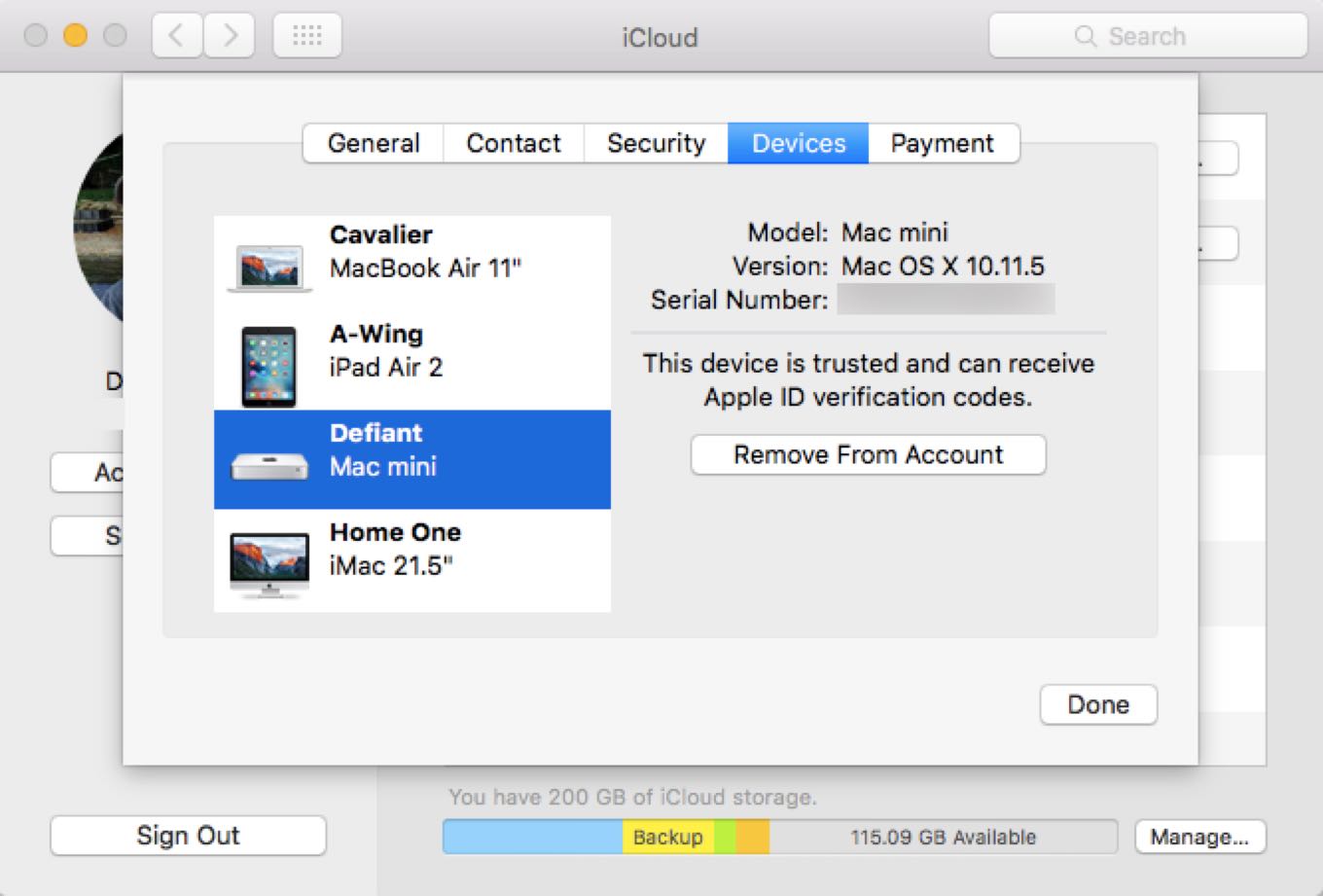Viewport: 1323px width, 896px height.
Task: Click the Show All grid icon
Action: point(307,37)
